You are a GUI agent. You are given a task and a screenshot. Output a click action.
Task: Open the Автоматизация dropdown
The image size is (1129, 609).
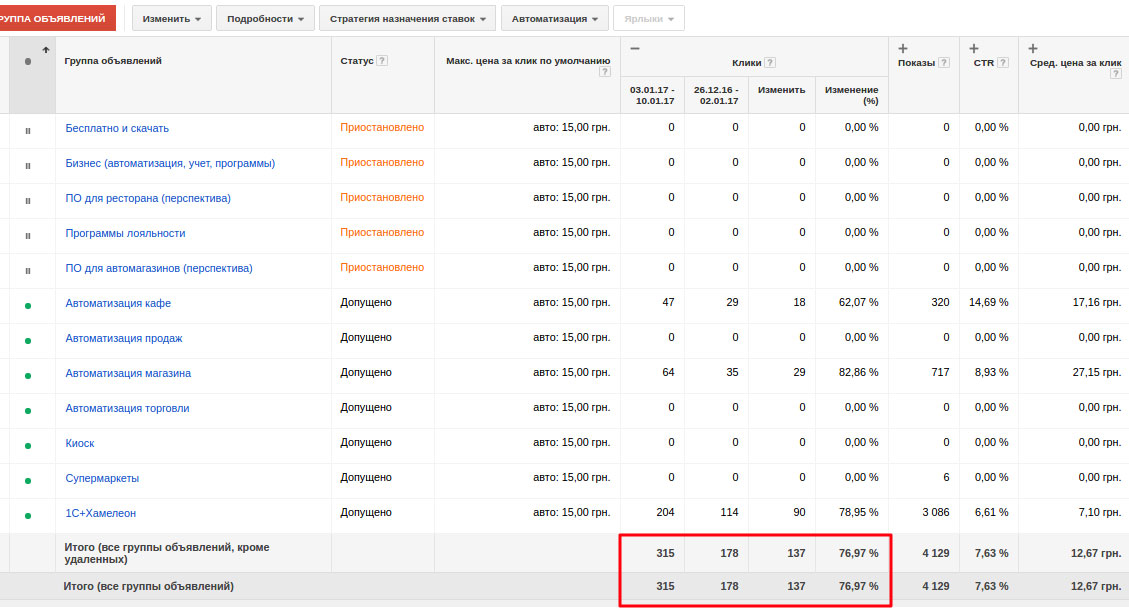tap(554, 19)
